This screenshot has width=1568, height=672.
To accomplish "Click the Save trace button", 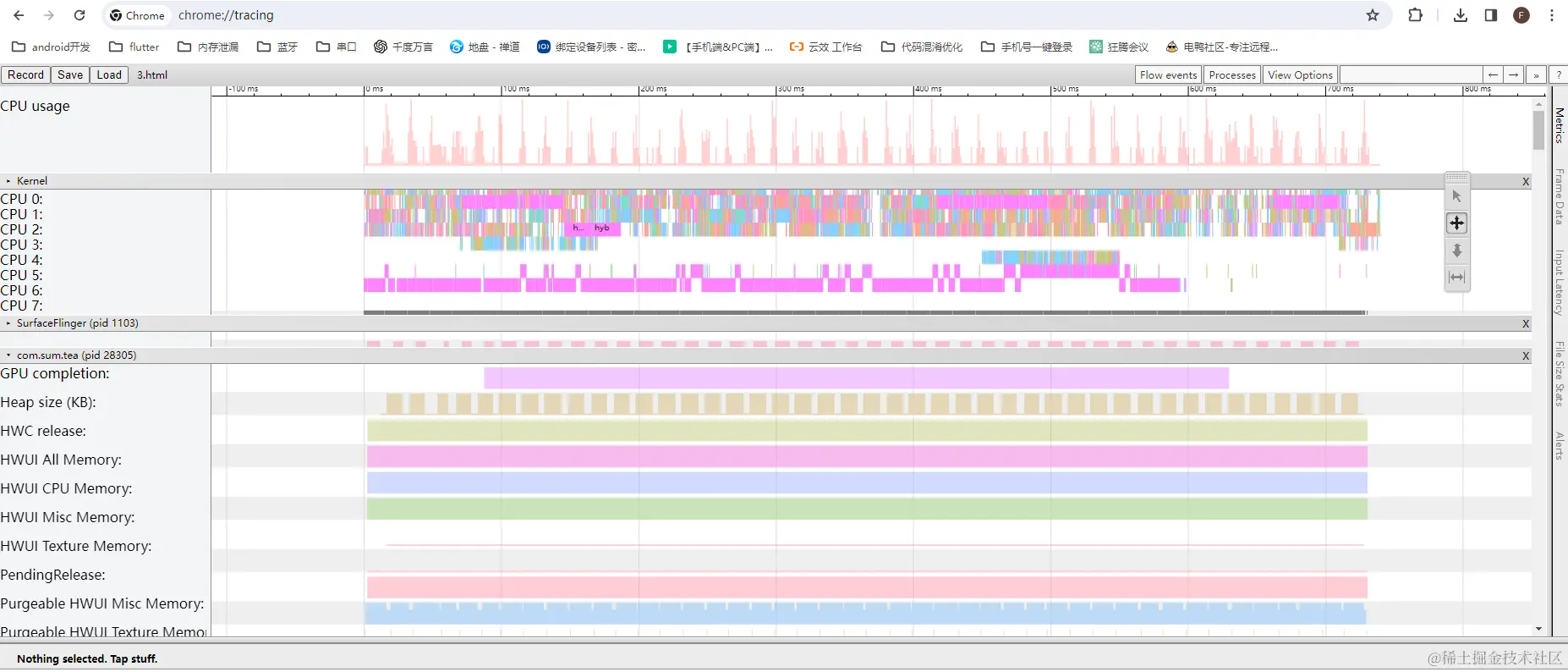I will [x=70, y=74].
